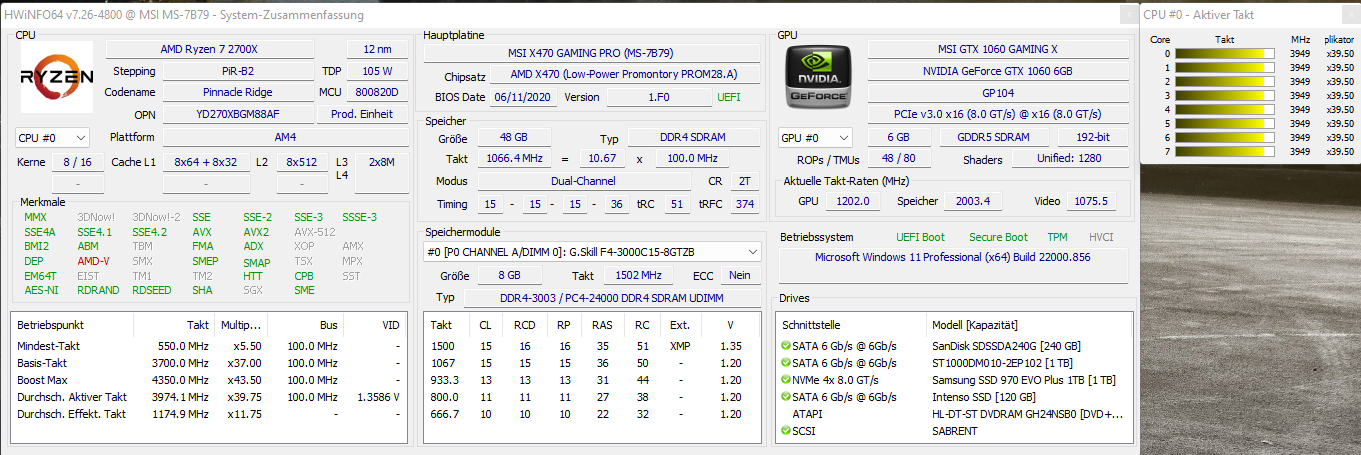
Task: Click Core 7 clock bar in Aktiver Takt window
Action: [1225, 151]
